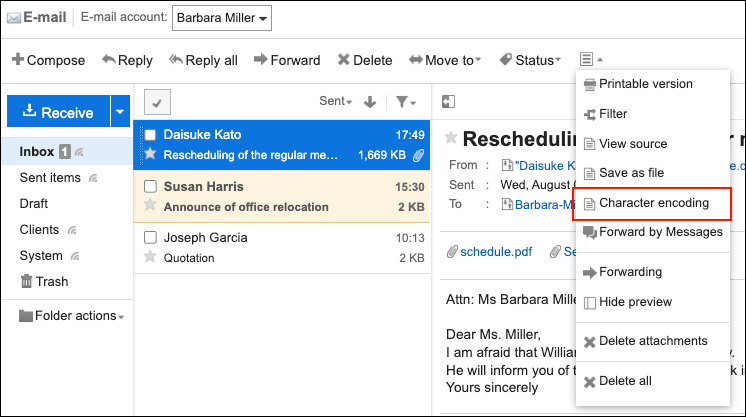
Task: Click the select all checkmark button
Action: point(157,102)
